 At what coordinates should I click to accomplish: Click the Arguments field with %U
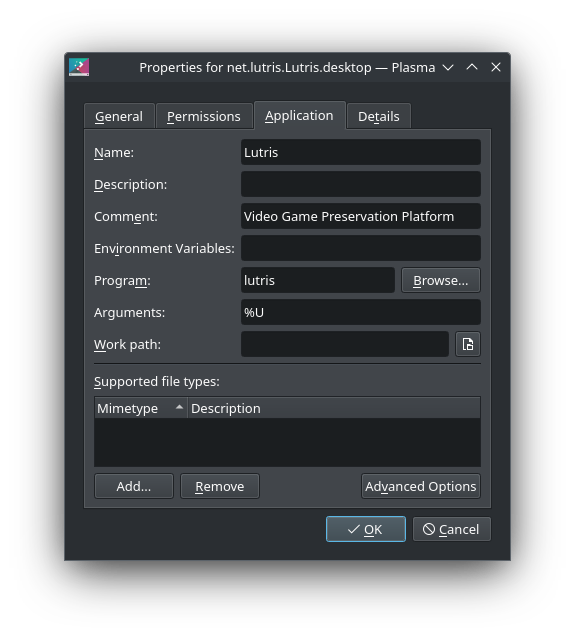[x=361, y=312]
